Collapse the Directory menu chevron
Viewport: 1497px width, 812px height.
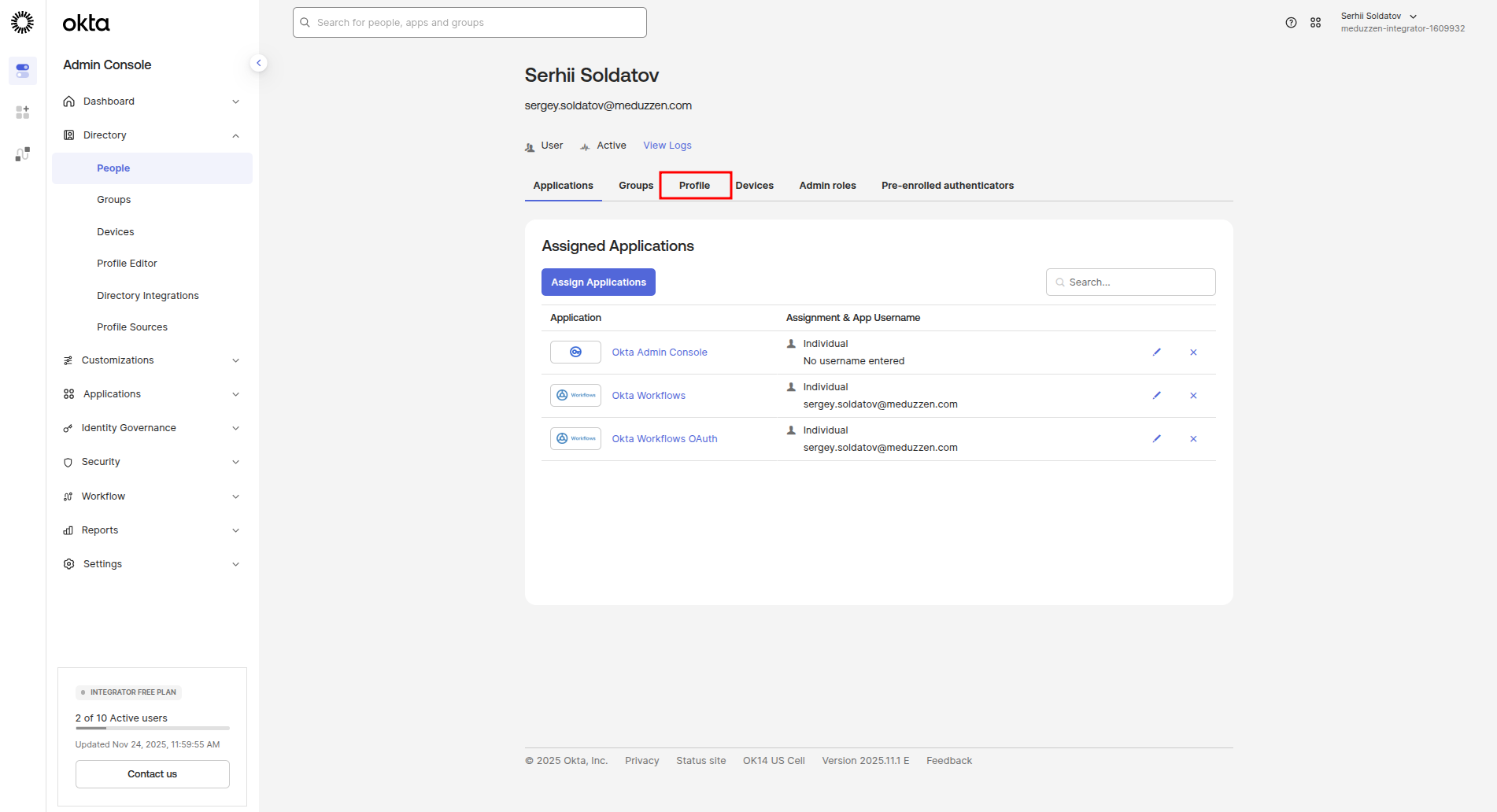point(235,135)
